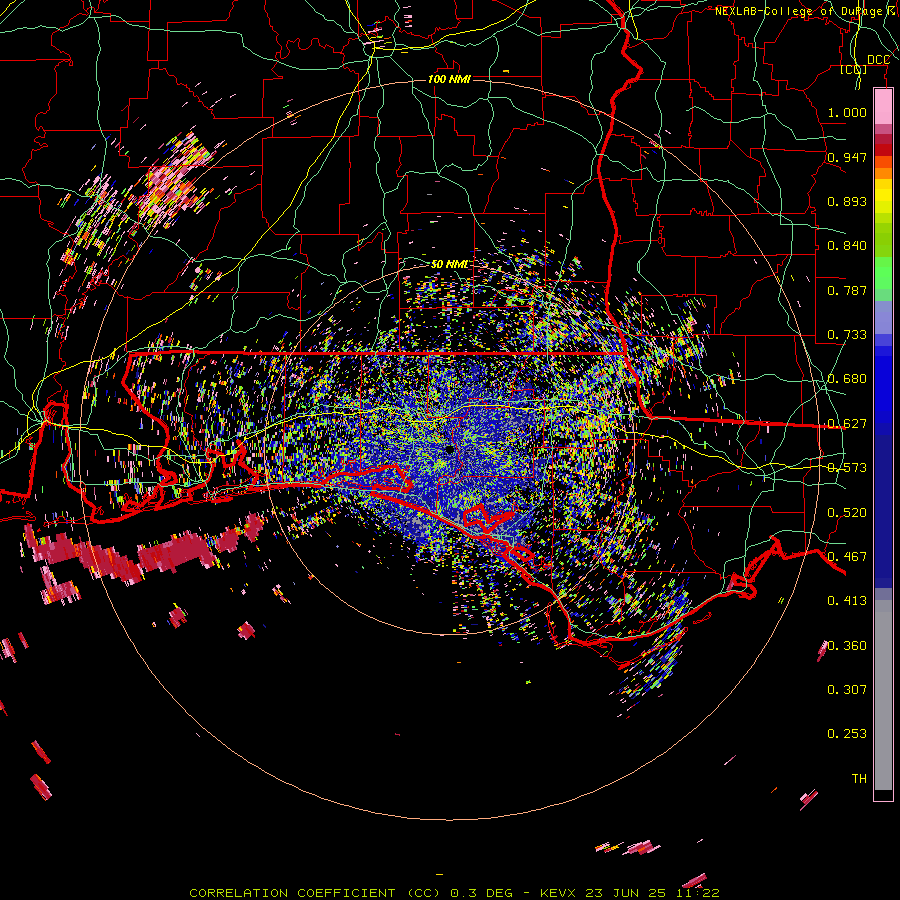The height and width of the screenshot is (900, 900).
Task: Click the 100 NMI range ring label
Action: coord(449,79)
